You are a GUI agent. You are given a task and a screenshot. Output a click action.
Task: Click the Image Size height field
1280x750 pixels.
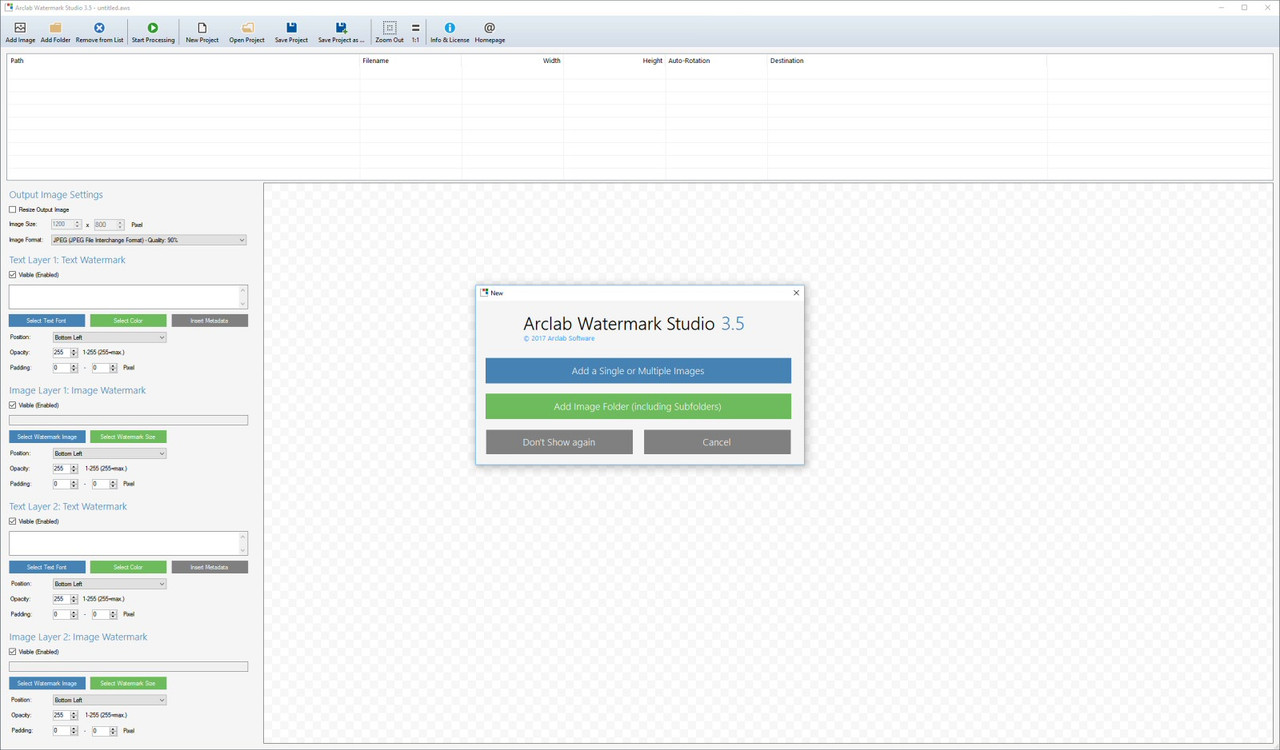coord(104,225)
